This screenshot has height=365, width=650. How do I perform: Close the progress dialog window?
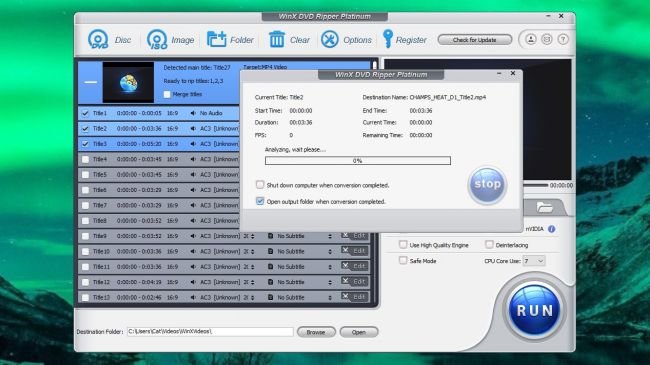click(513, 73)
